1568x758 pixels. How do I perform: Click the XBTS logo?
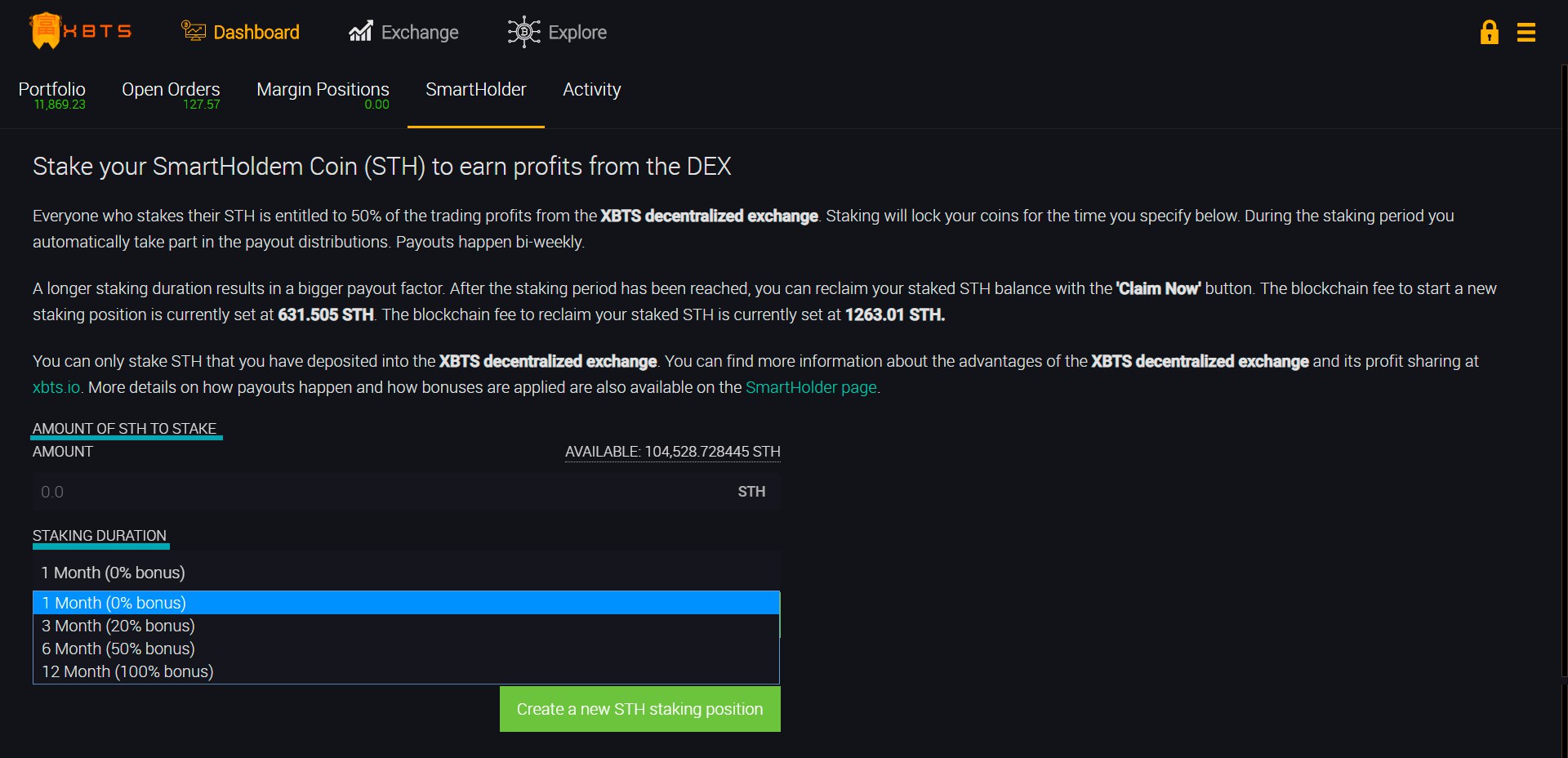click(x=80, y=31)
